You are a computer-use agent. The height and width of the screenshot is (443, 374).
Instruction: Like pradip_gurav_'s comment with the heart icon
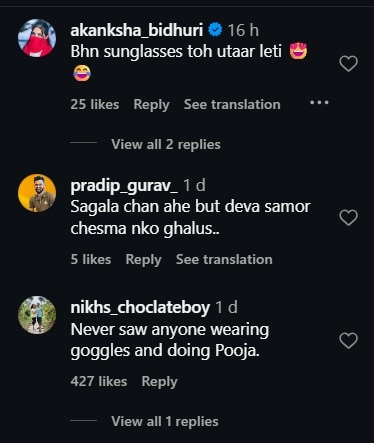point(348,218)
